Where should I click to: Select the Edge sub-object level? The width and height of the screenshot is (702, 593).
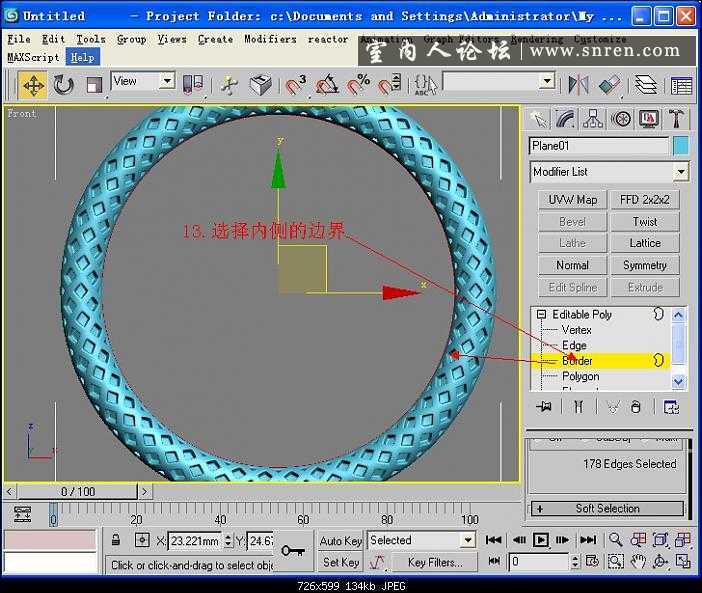coord(574,346)
